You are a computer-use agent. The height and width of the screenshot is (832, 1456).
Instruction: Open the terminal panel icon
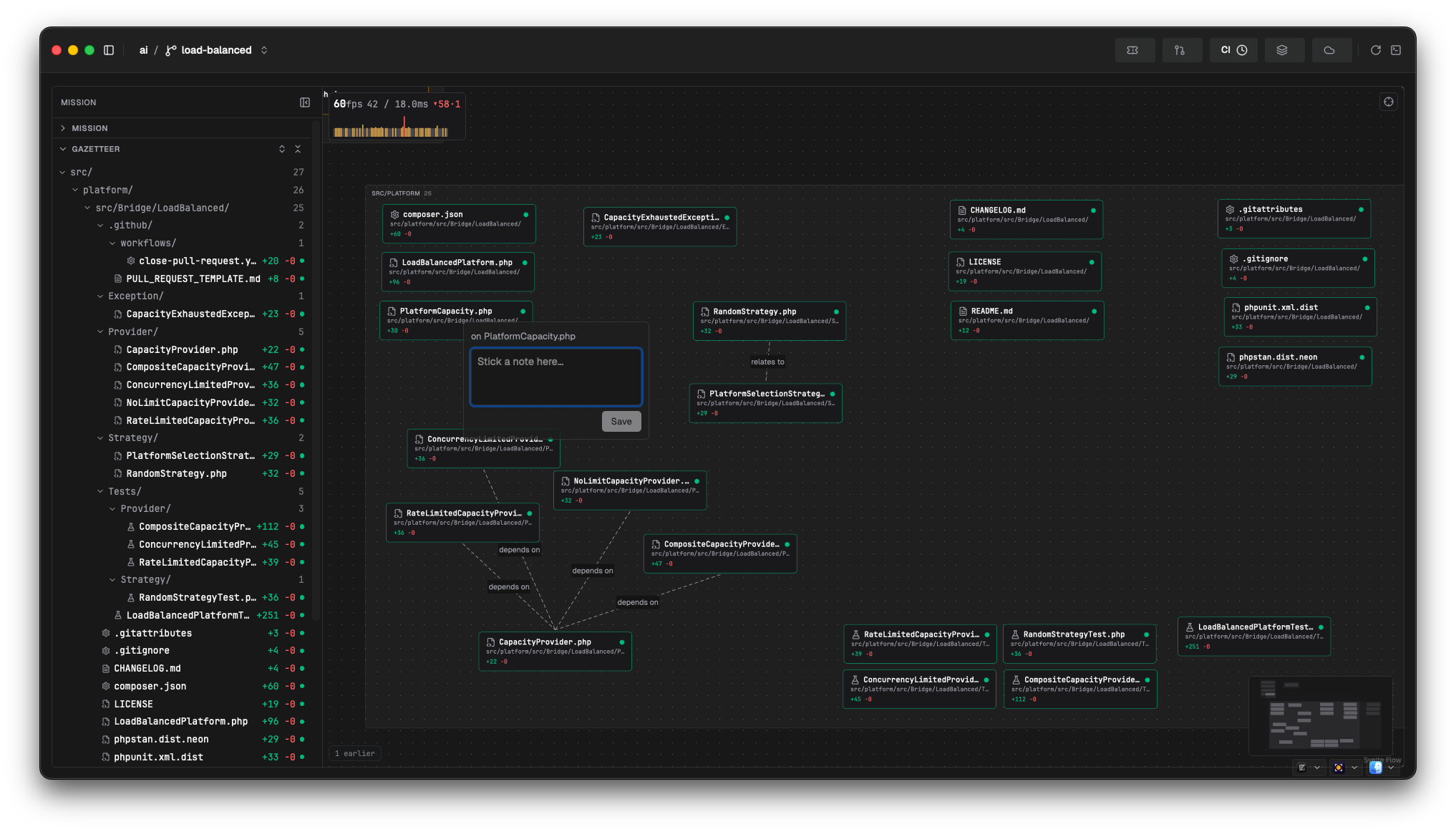[x=1396, y=50]
